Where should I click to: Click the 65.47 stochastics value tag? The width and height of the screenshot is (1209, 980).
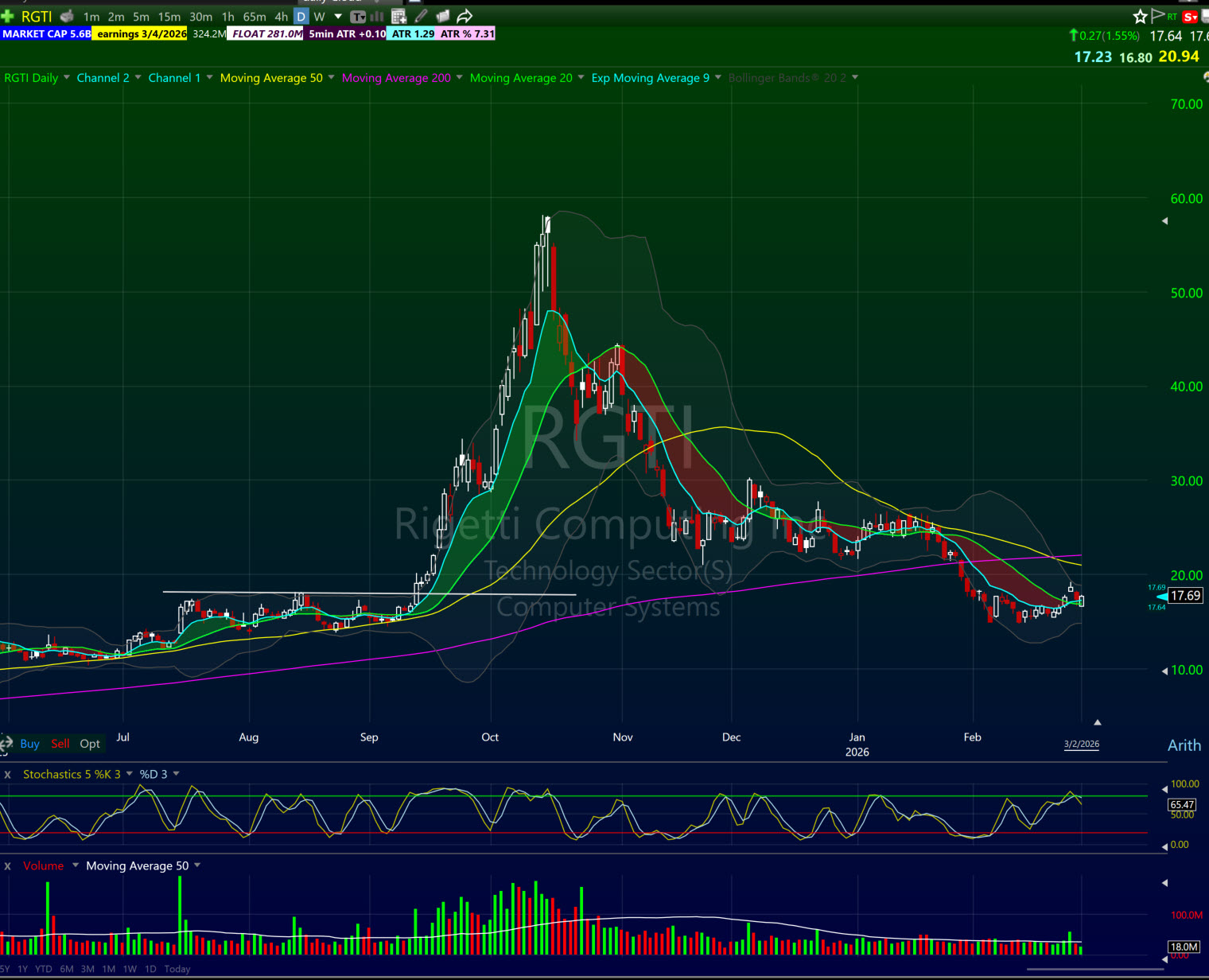1182,805
